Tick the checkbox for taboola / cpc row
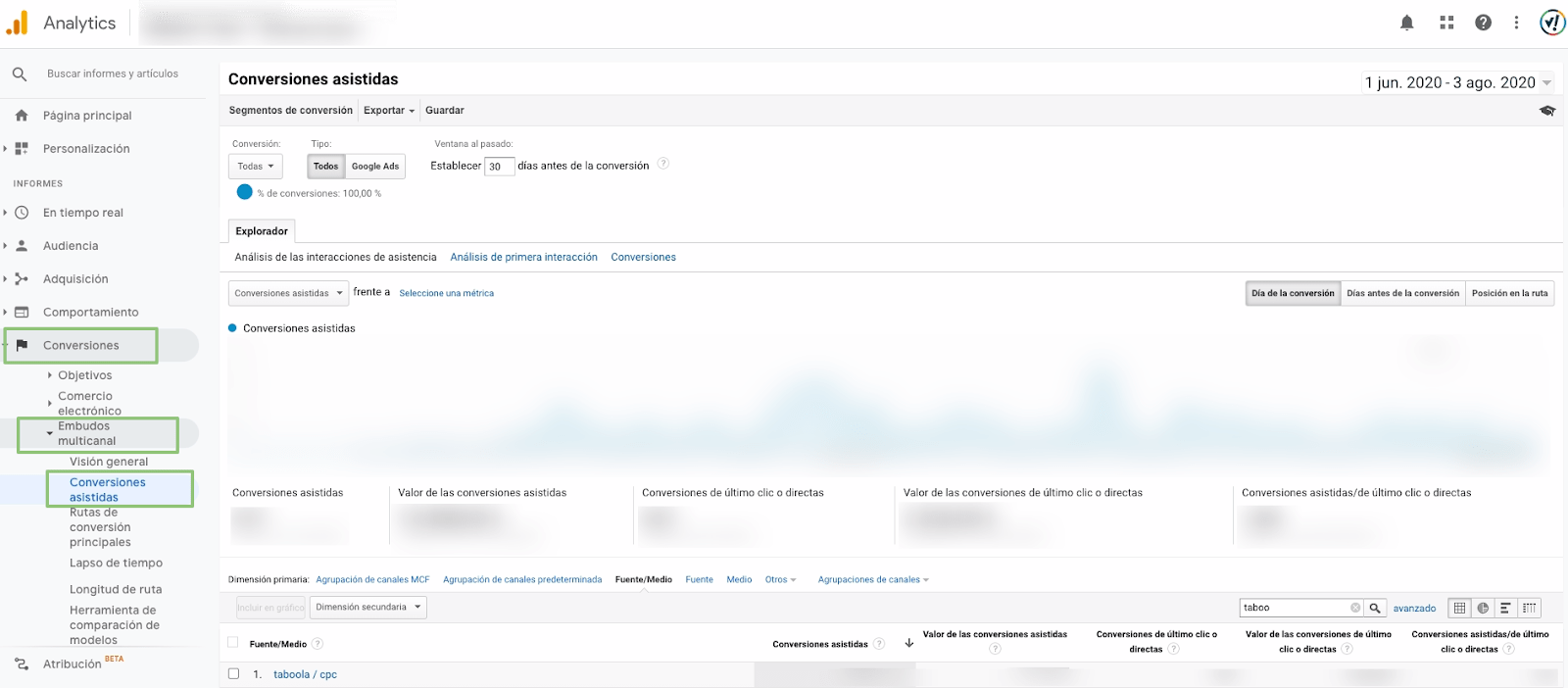 pos(233,673)
